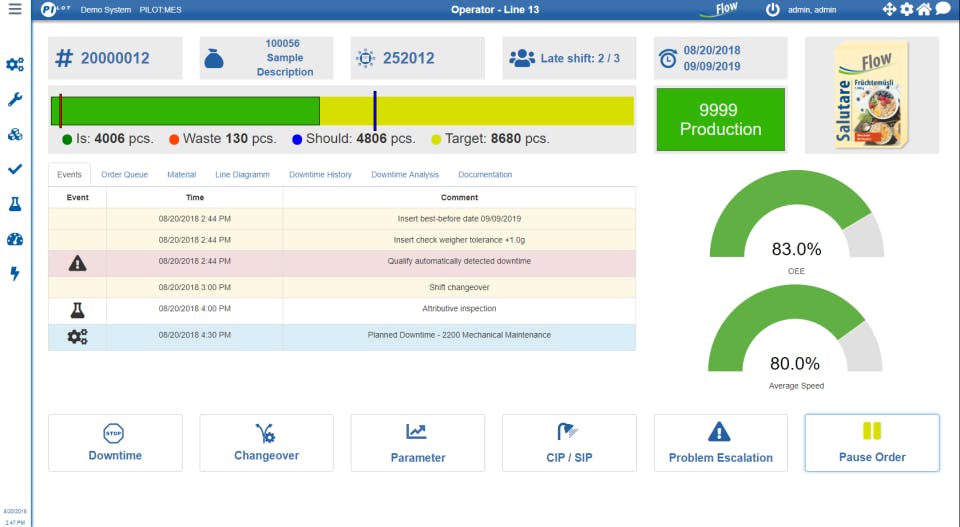Open the Material tab
960x527 pixels.
click(x=181, y=174)
